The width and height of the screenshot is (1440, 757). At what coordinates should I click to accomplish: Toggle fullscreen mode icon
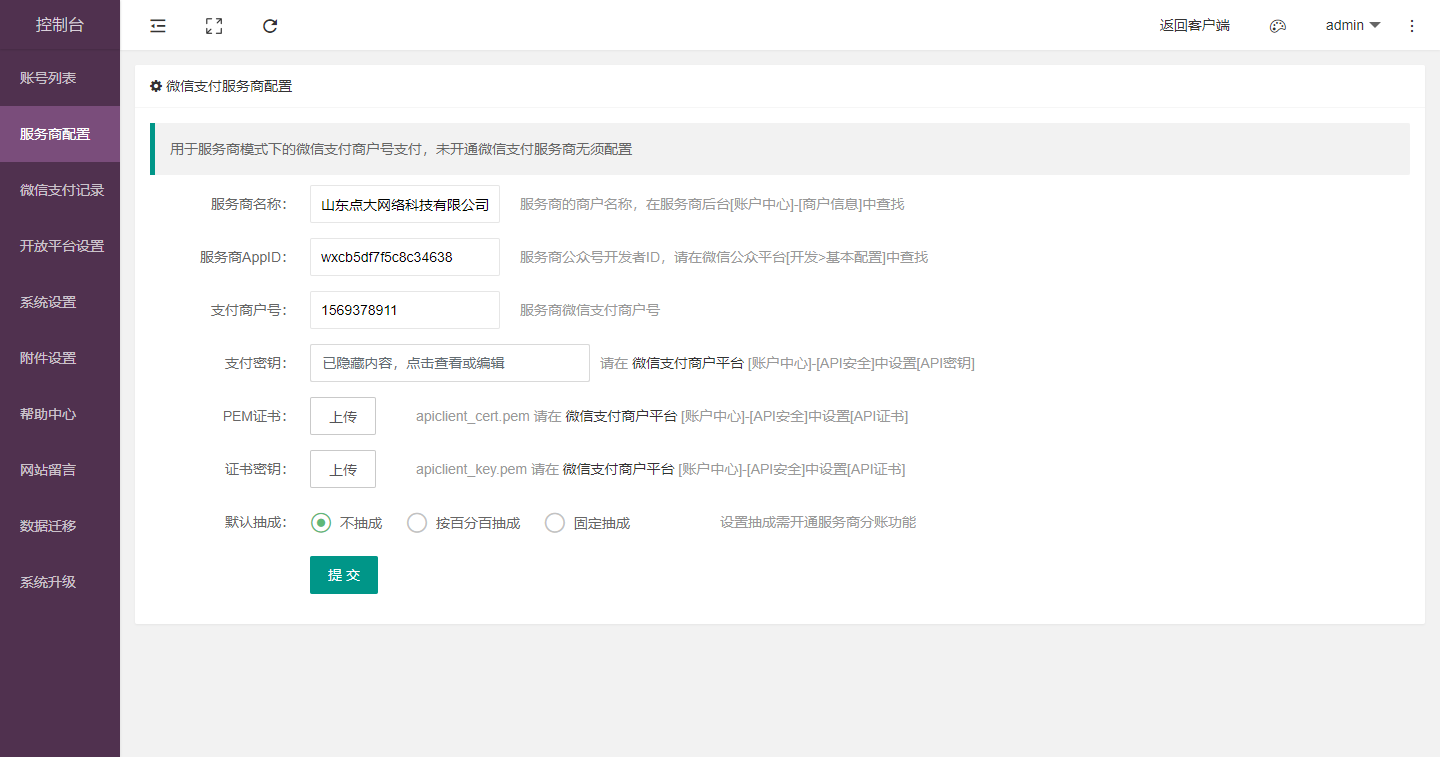214,26
